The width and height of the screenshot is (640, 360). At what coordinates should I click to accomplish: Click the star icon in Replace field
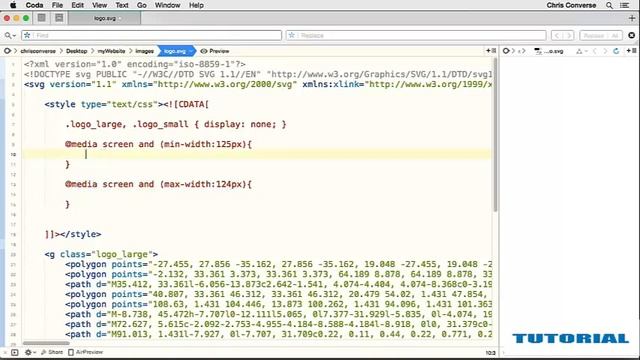291,36
